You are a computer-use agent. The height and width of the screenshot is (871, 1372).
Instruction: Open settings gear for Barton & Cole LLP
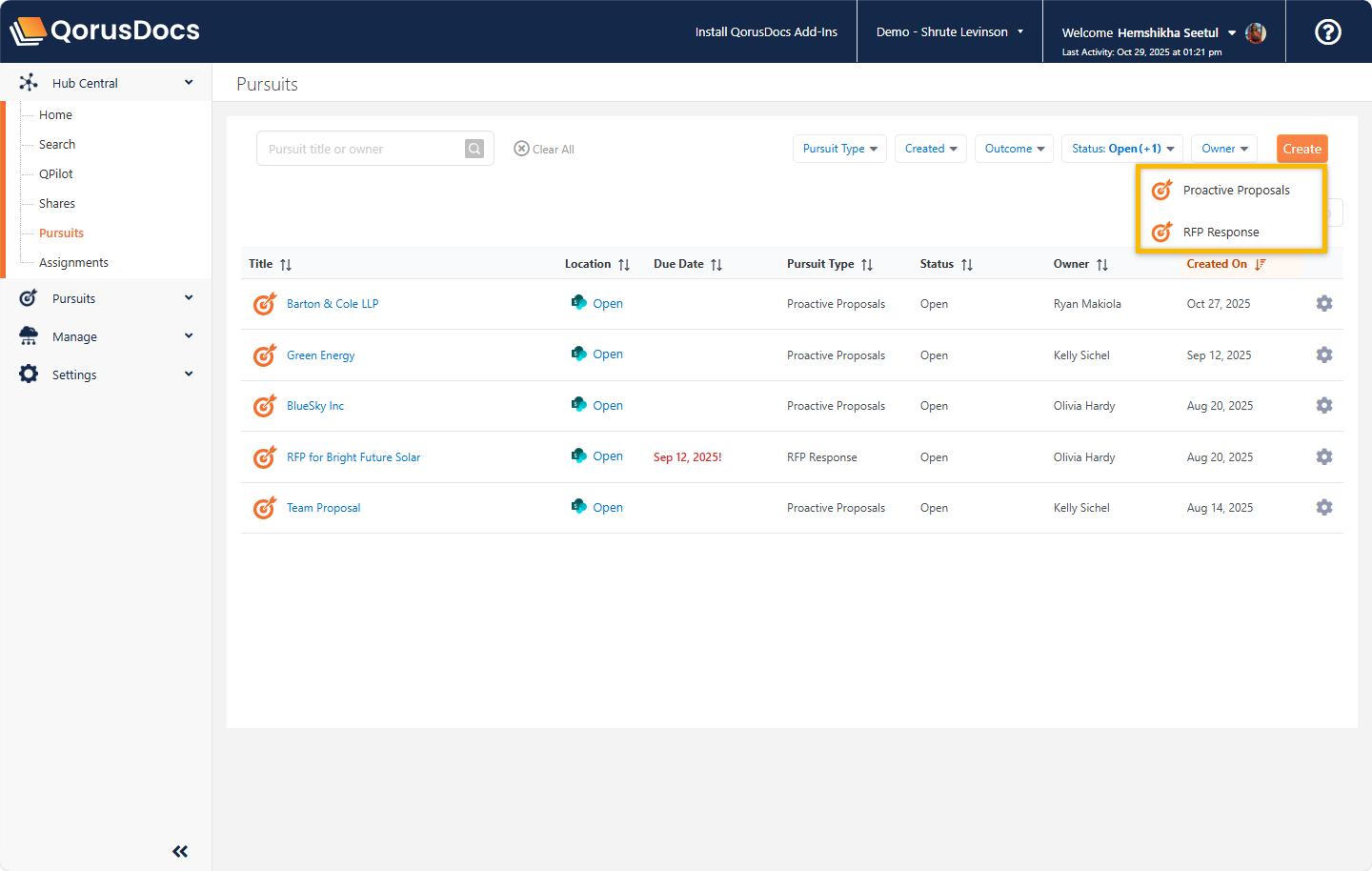tap(1323, 304)
